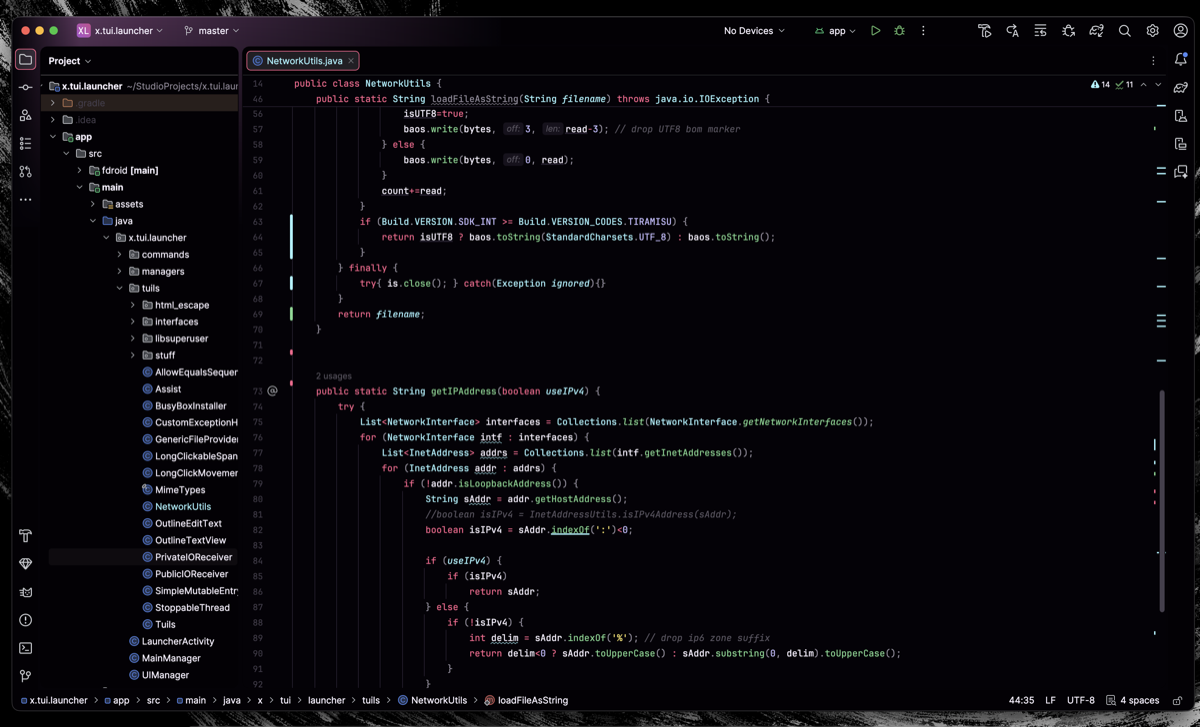Screen dimensions: 1200x727
Task: Open IDE settings gear
Action: 1153,31
